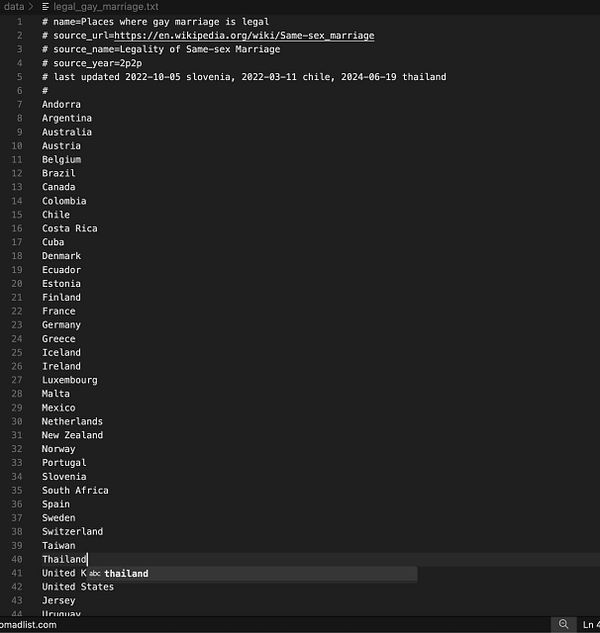Click on the Slovenia entry
600x633 pixels.
click(64, 477)
